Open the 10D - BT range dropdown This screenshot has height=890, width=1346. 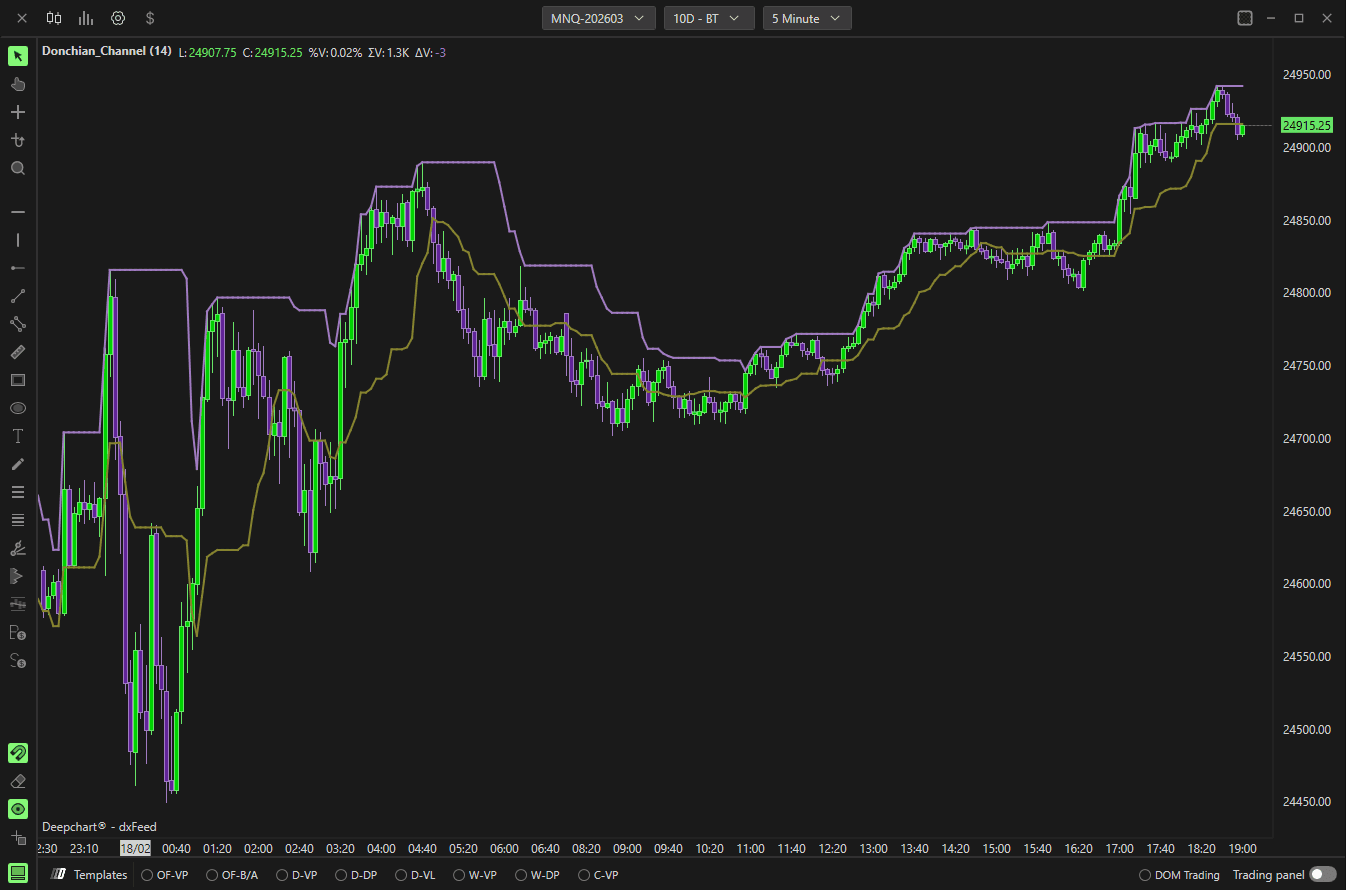[709, 18]
